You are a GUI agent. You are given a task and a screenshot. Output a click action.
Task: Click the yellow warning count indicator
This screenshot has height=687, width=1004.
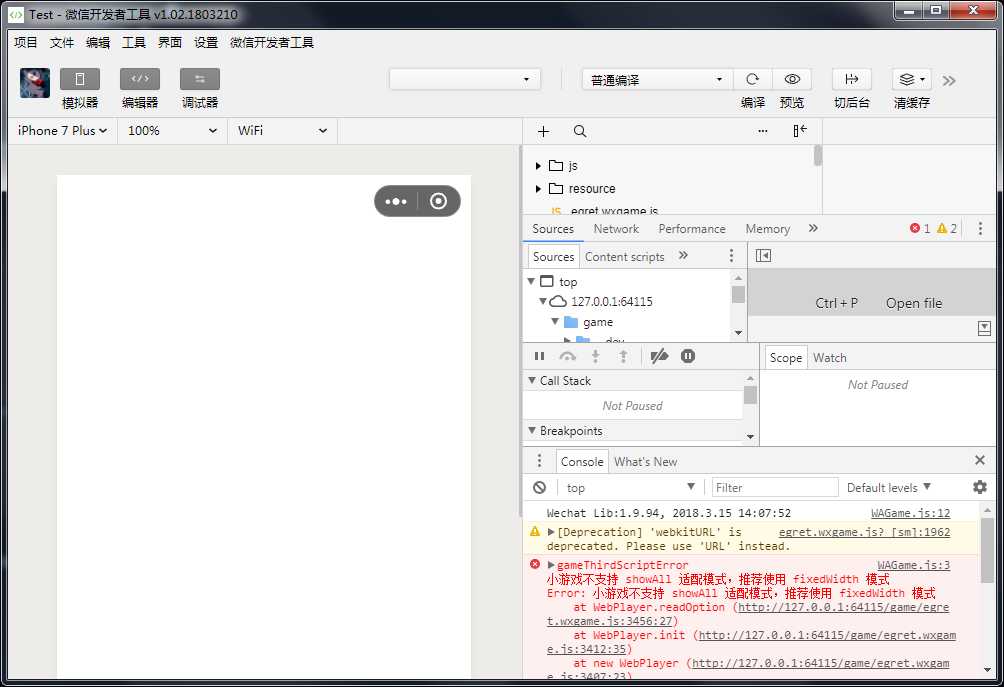coord(947,229)
